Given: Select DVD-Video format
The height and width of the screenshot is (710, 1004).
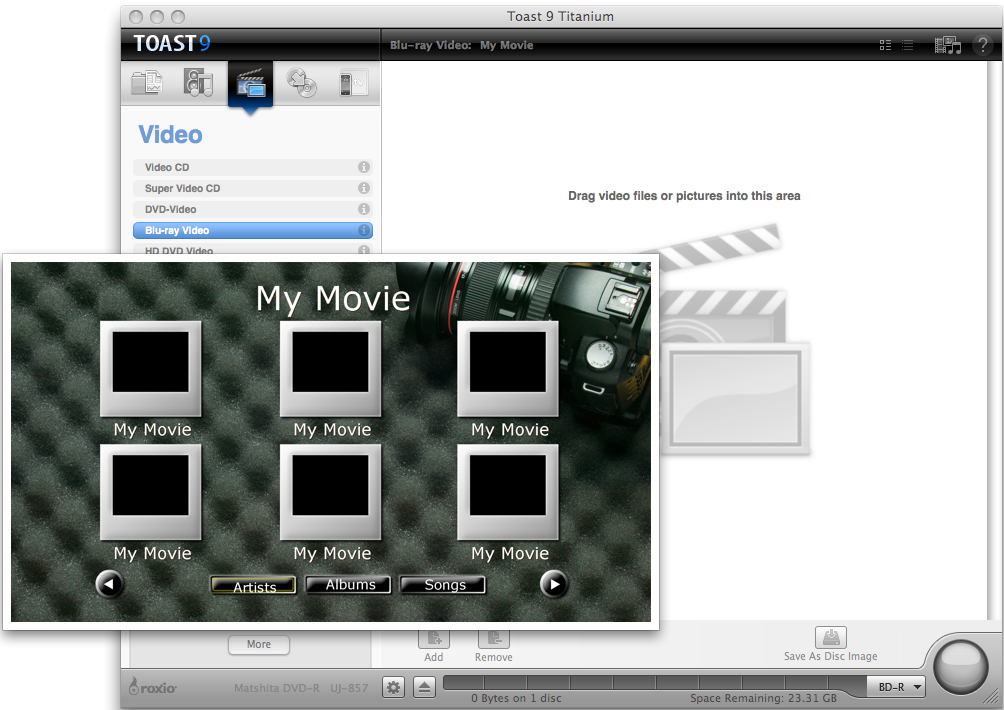Looking at the screenshot, I should (252, 209).
